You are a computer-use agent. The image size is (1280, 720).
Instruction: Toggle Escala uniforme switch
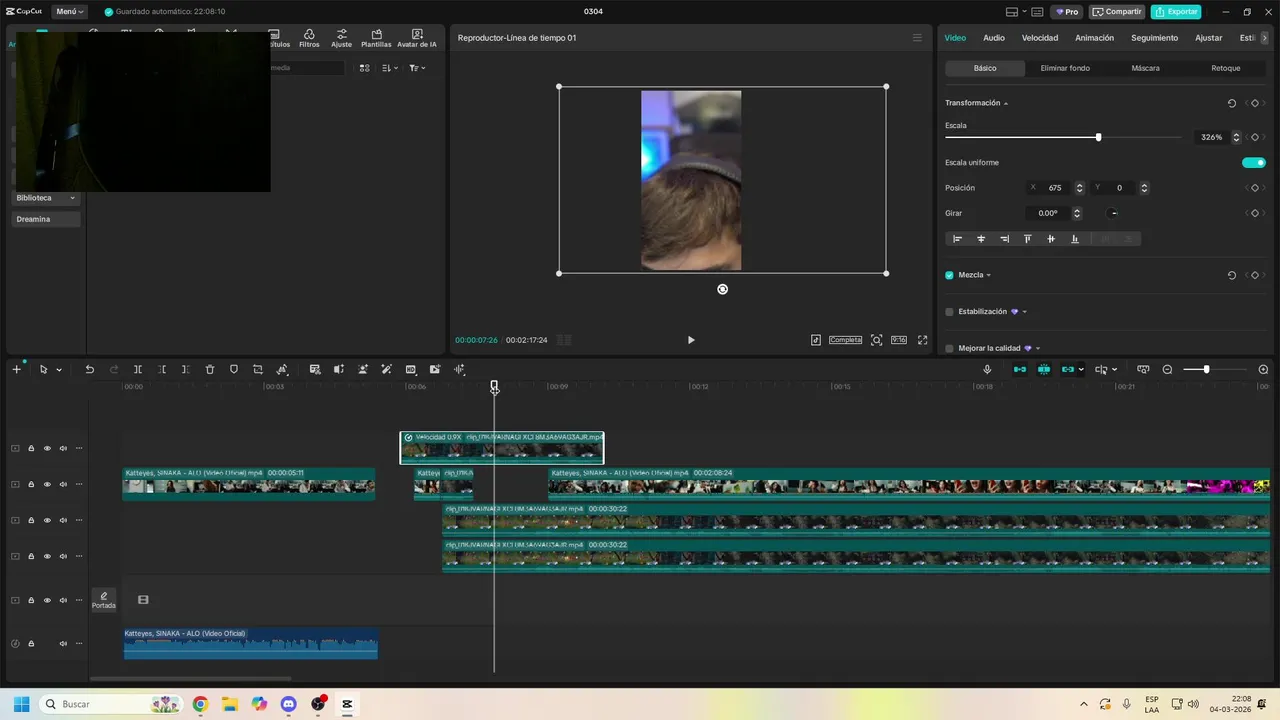coord(1254,162)
